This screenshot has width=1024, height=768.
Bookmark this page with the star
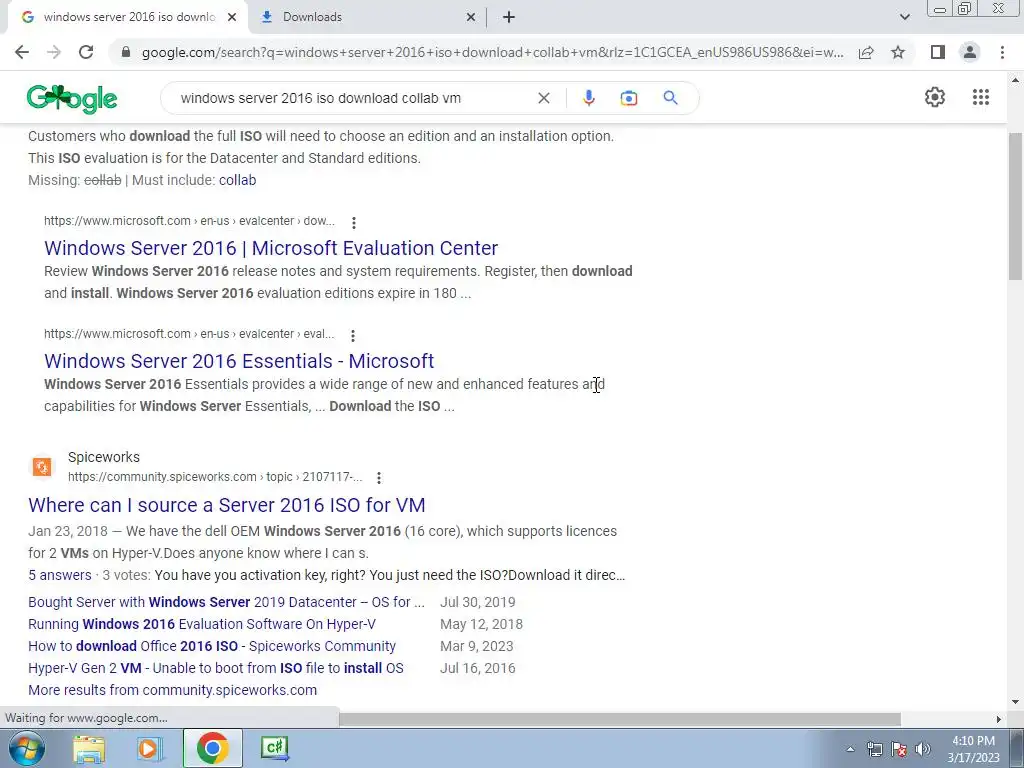[x=898, y=52]
